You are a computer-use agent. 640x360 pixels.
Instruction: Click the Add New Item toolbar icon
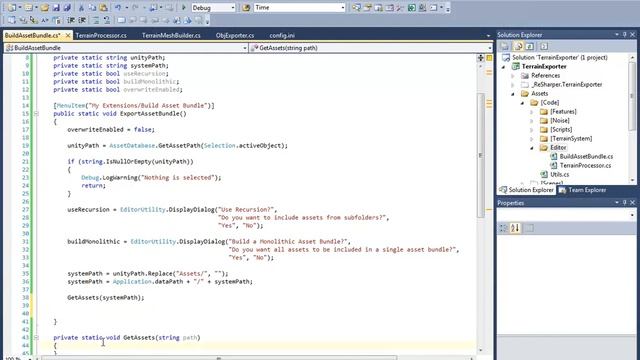pos(29,7)
